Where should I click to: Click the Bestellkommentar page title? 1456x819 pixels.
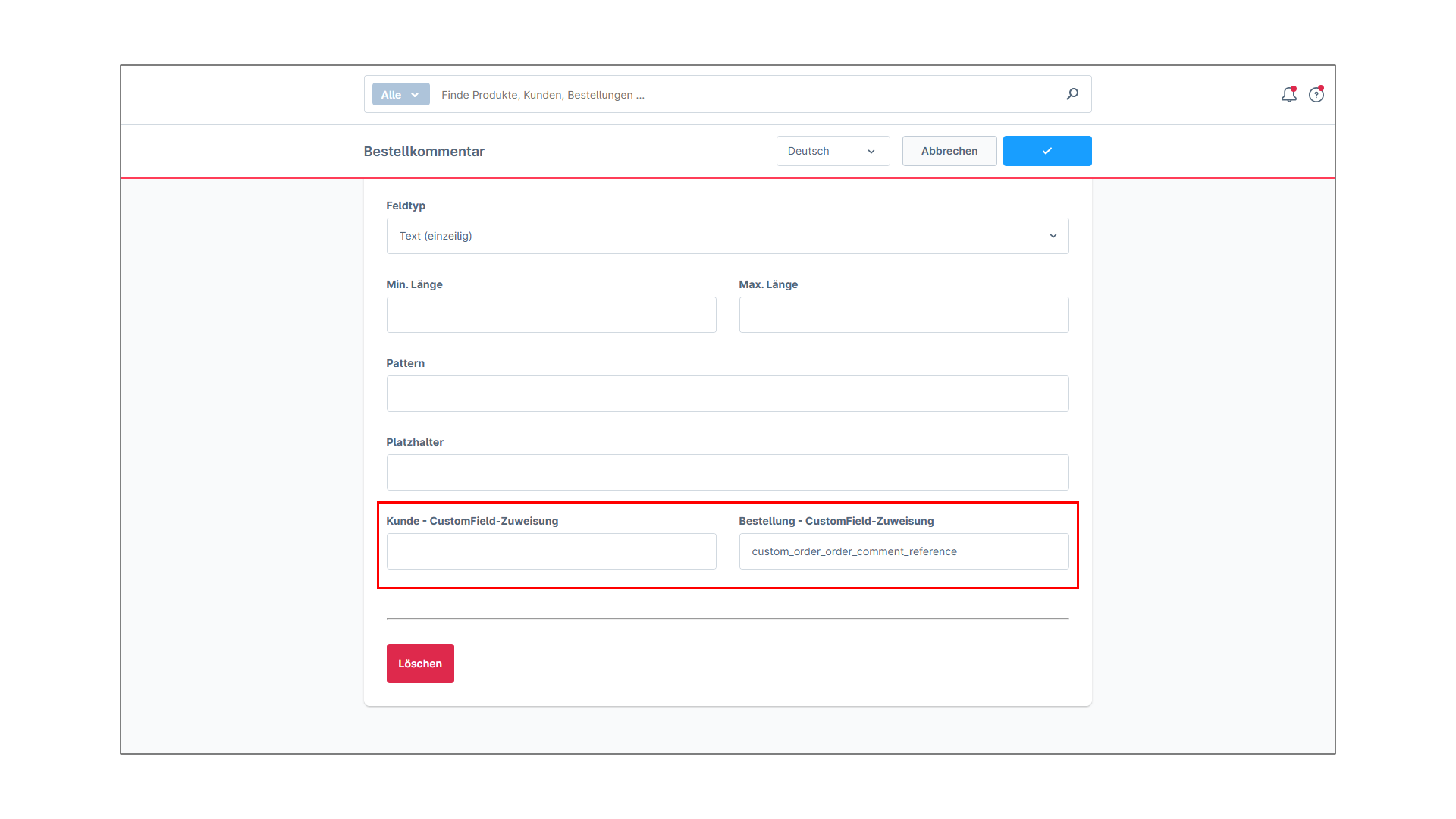tap(424, 152)
